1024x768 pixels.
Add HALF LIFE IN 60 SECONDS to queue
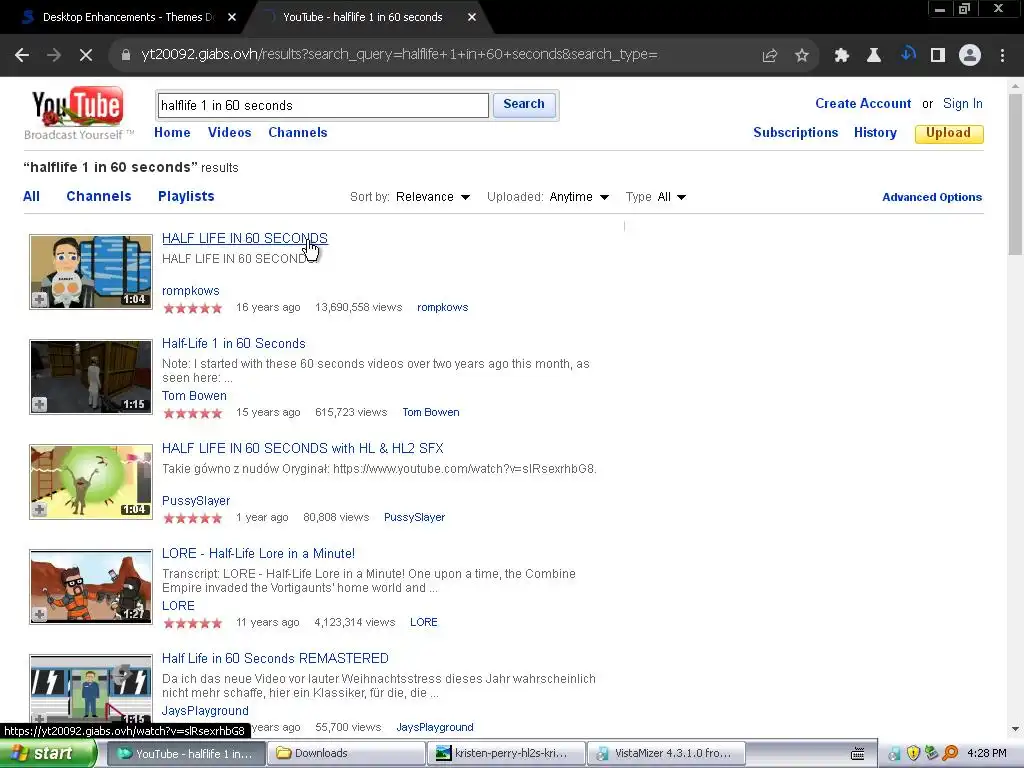pos(39,299)
